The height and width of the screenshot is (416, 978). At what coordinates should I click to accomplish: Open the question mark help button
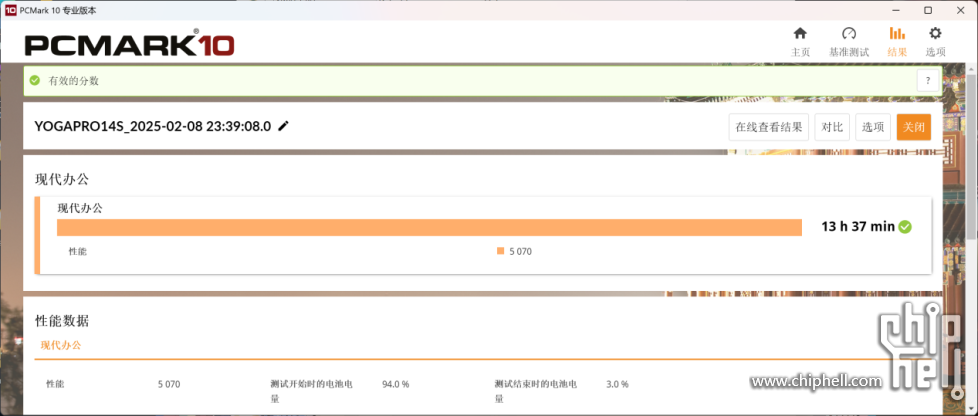point(927,80)
